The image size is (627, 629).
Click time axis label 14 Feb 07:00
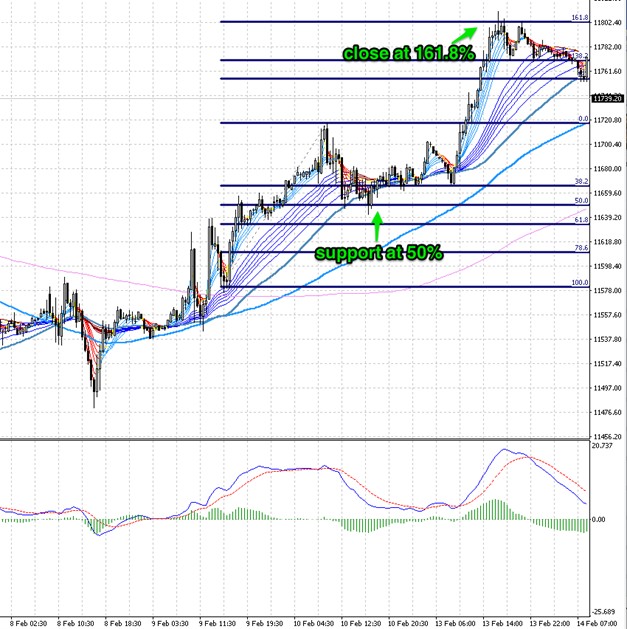coord(597,624)
